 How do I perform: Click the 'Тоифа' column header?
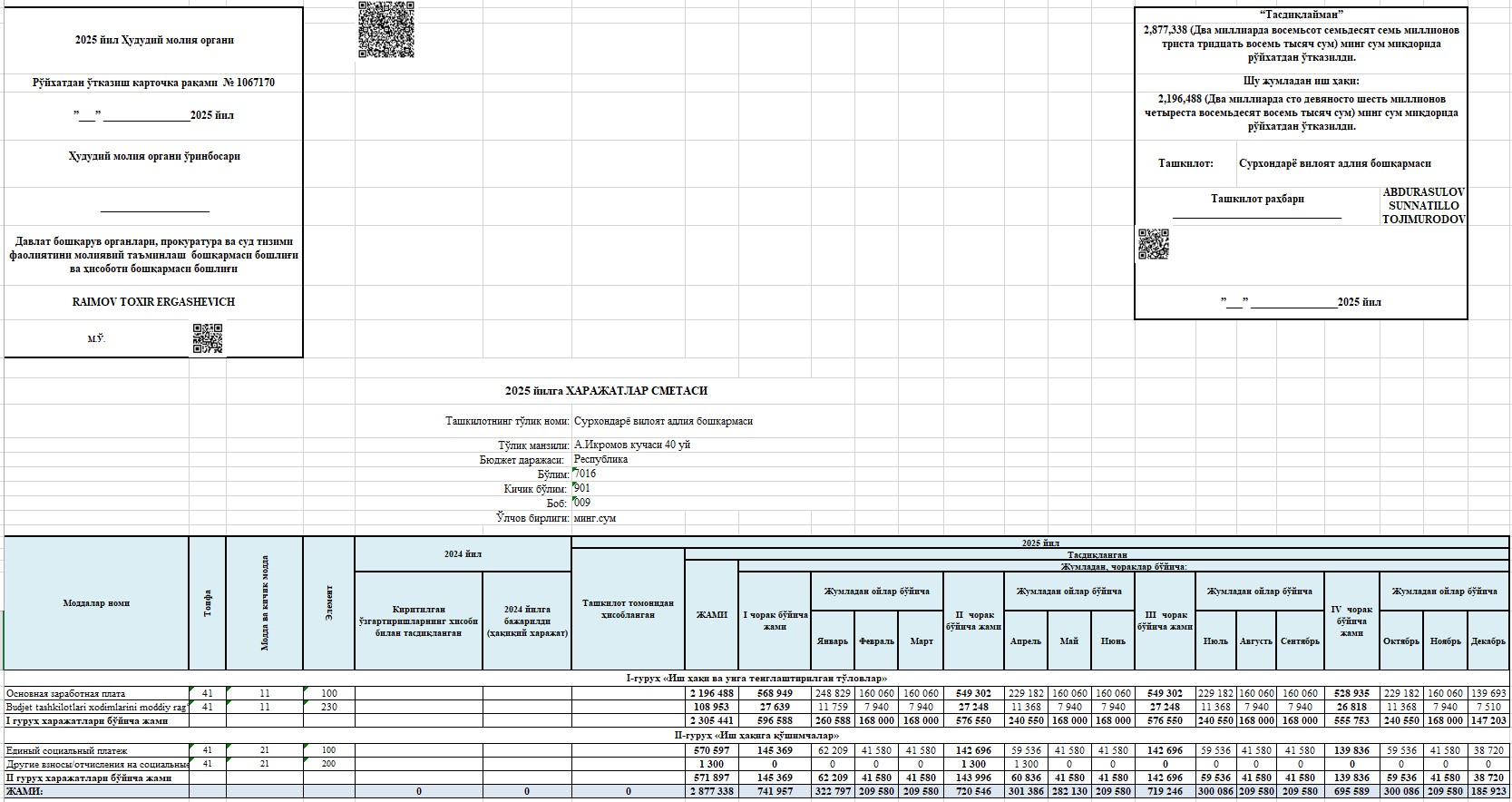point(208,603)
